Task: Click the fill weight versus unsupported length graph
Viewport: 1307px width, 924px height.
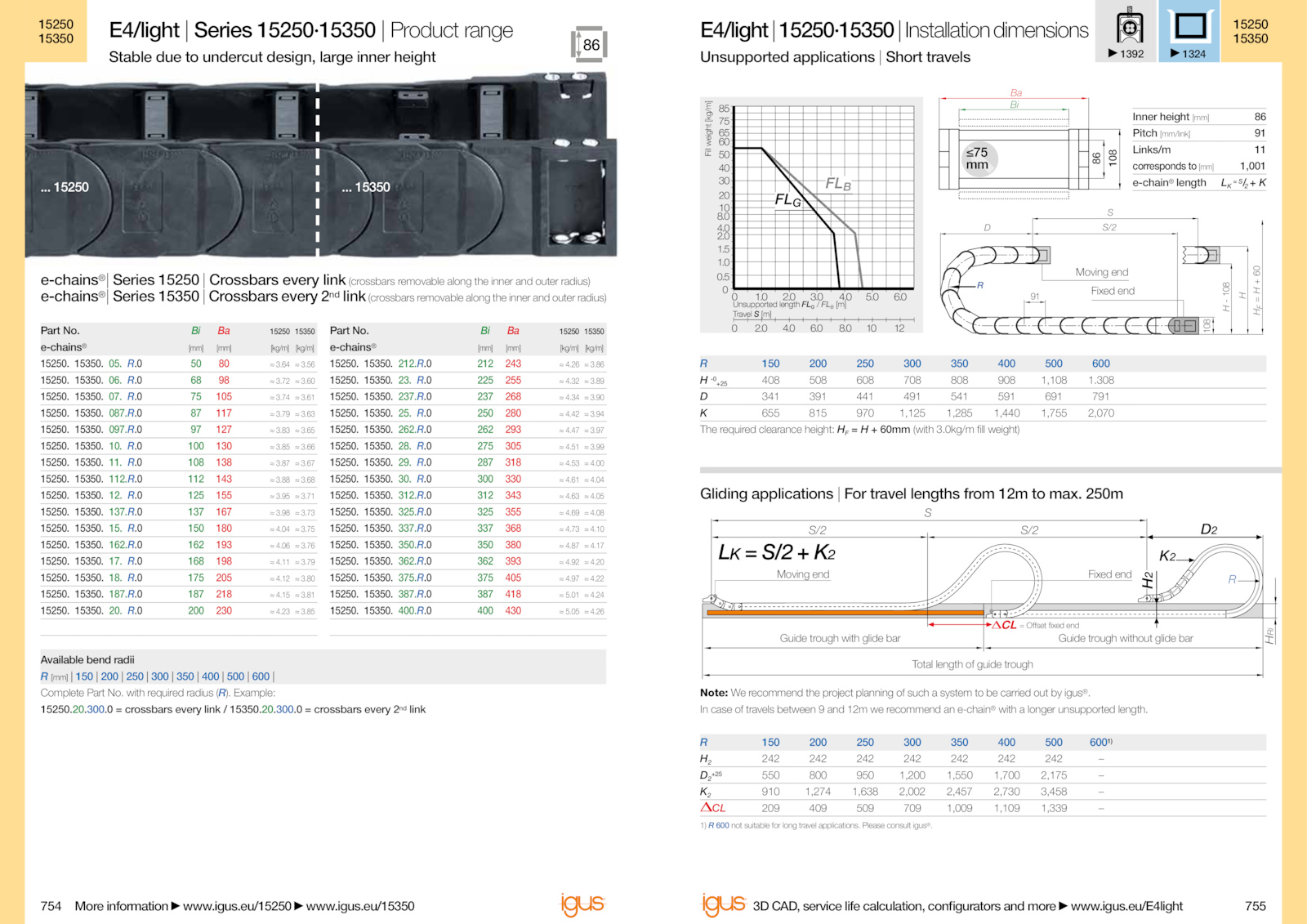Action: click(811, 215)
